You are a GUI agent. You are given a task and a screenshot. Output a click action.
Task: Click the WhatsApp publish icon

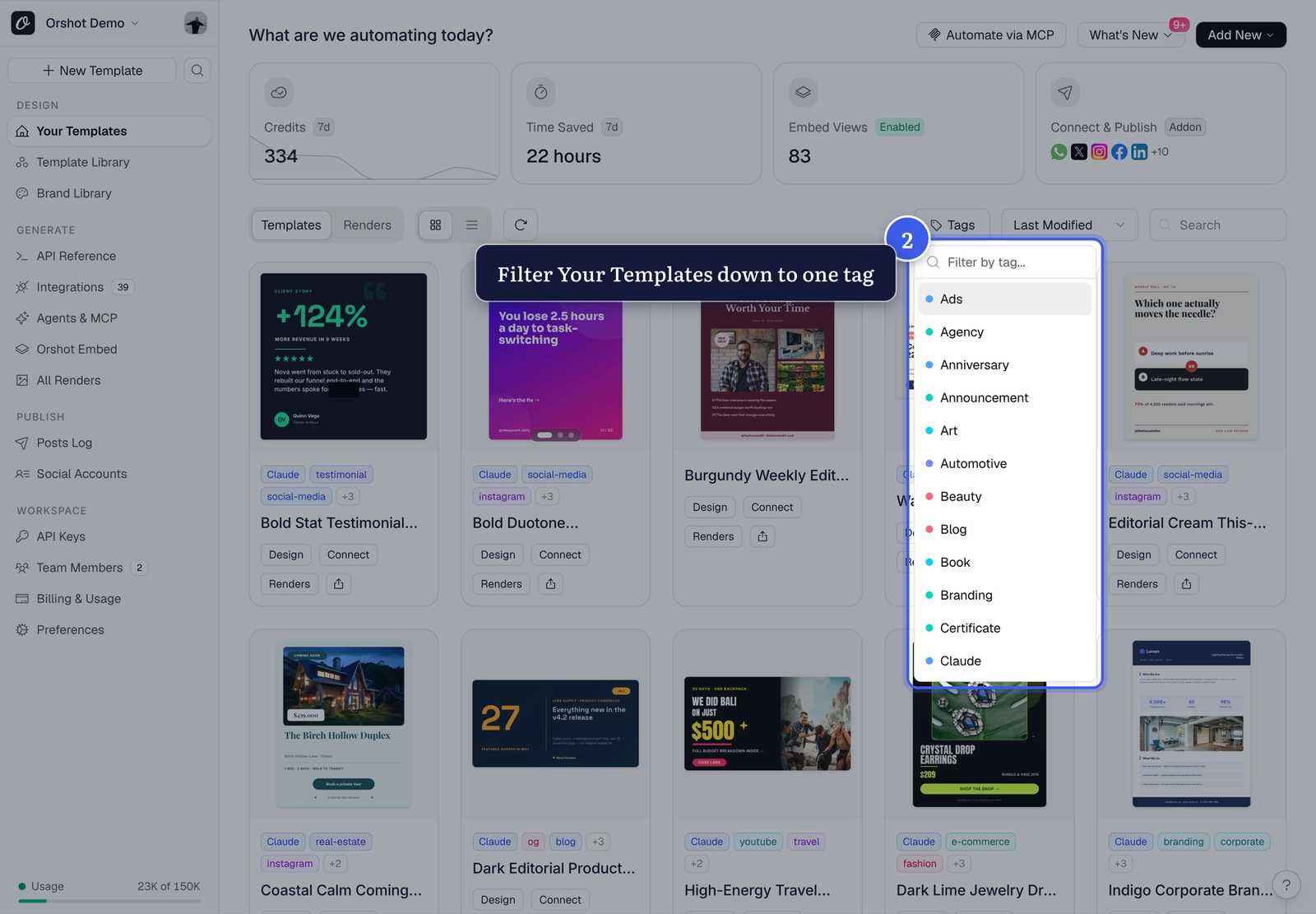[x=1059, y=152]
